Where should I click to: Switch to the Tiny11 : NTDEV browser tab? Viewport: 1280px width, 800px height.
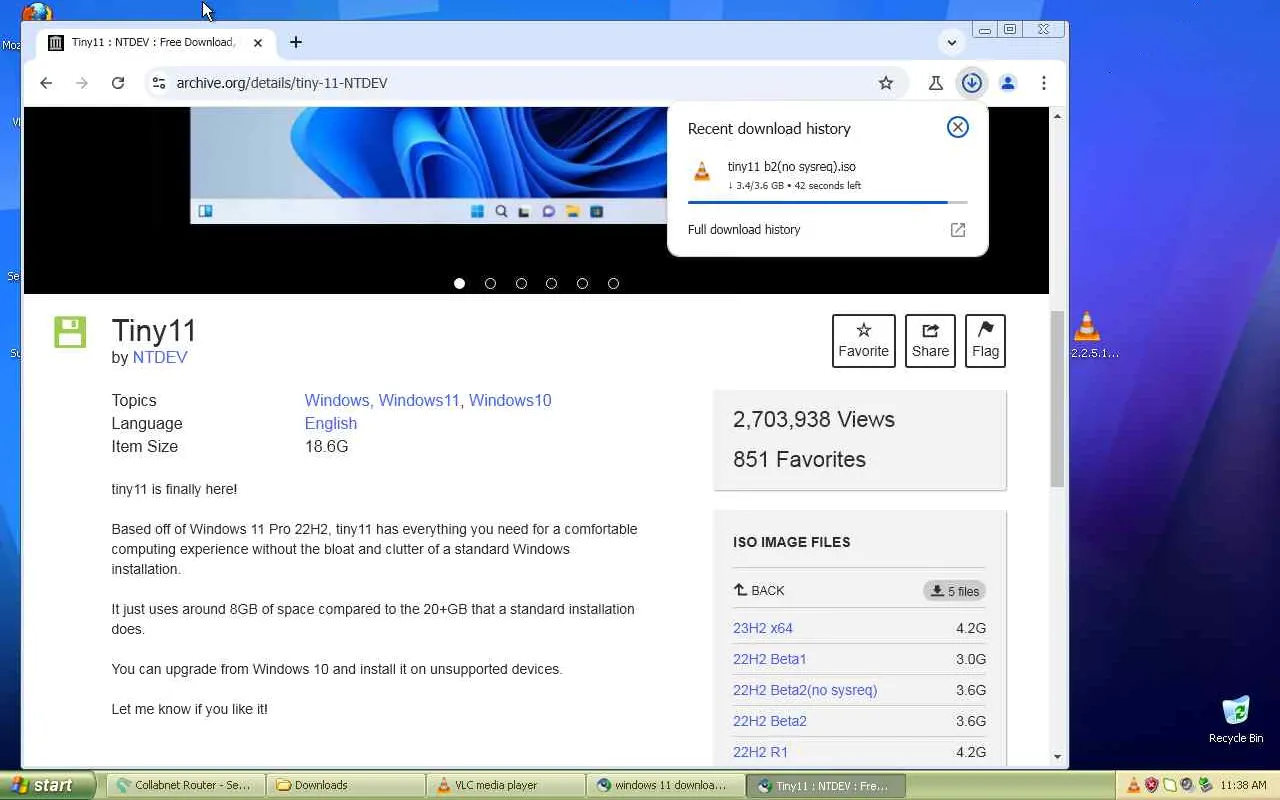point(153,43)
